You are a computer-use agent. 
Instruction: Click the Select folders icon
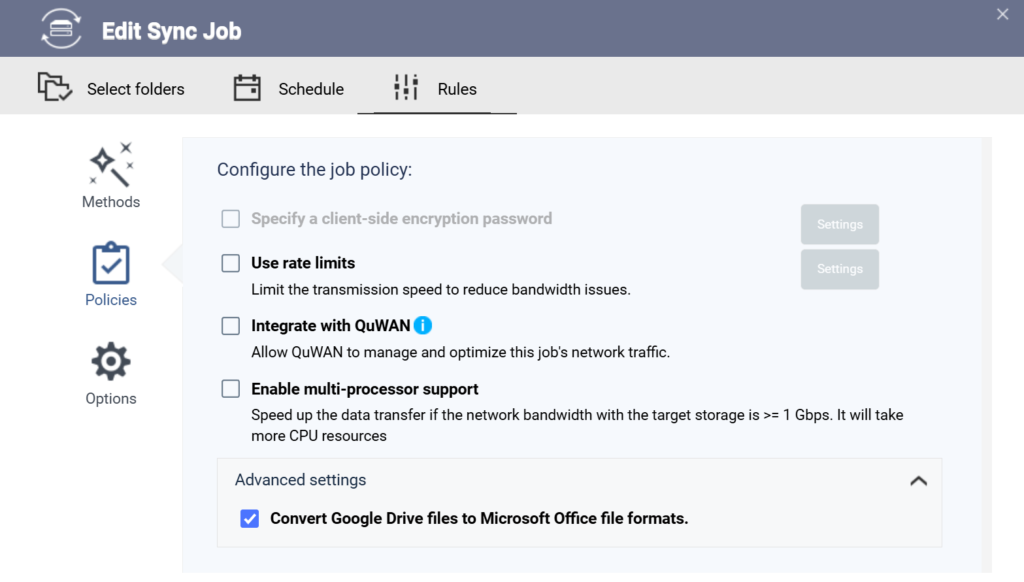tap(55, 87)
